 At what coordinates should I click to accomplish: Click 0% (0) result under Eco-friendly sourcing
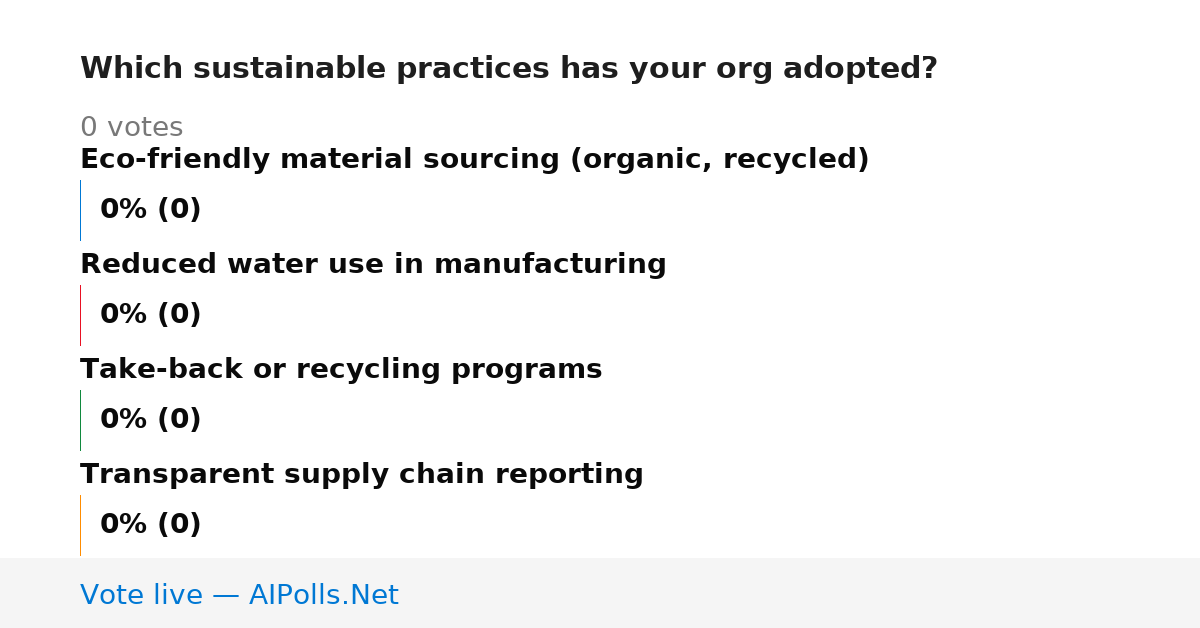[x=151, y=210]
